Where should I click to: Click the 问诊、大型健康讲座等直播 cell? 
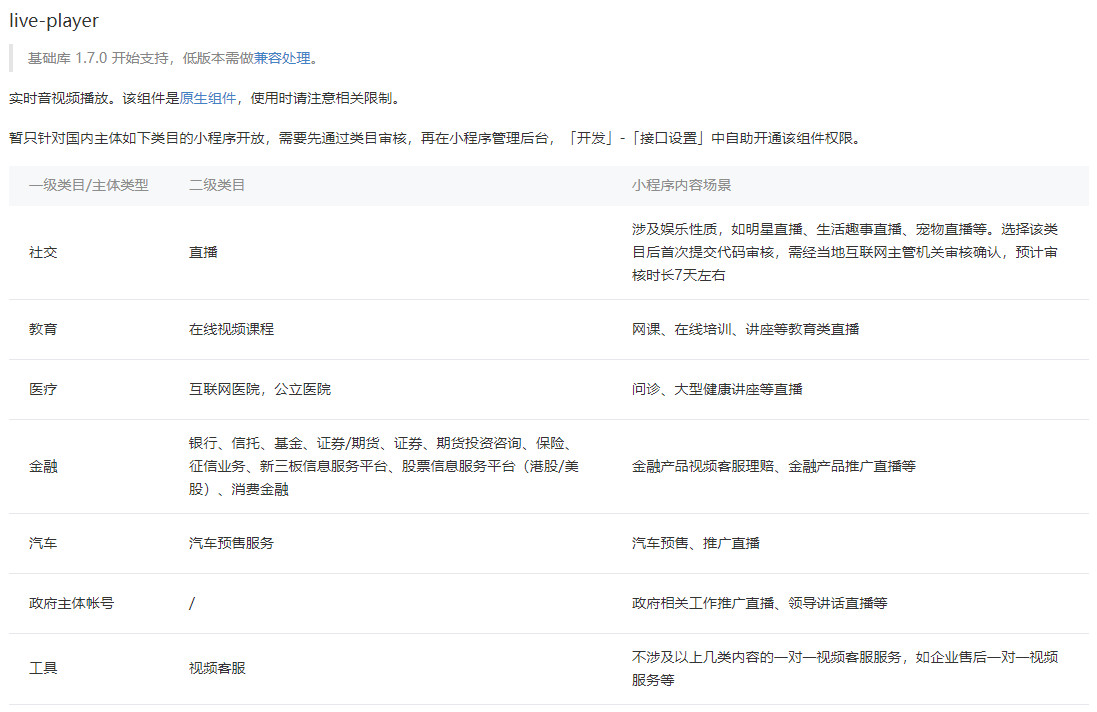coord(717,389)
